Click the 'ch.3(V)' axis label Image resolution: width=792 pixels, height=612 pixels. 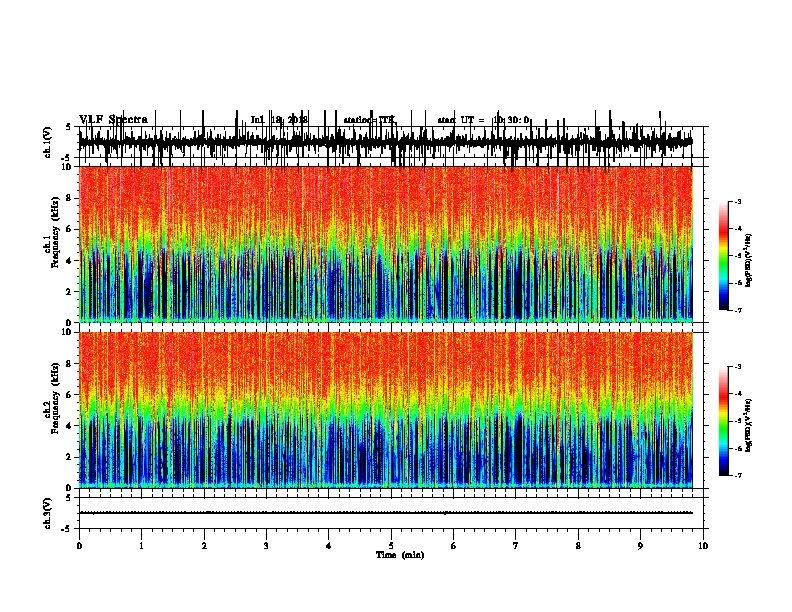tap(47, 513)
